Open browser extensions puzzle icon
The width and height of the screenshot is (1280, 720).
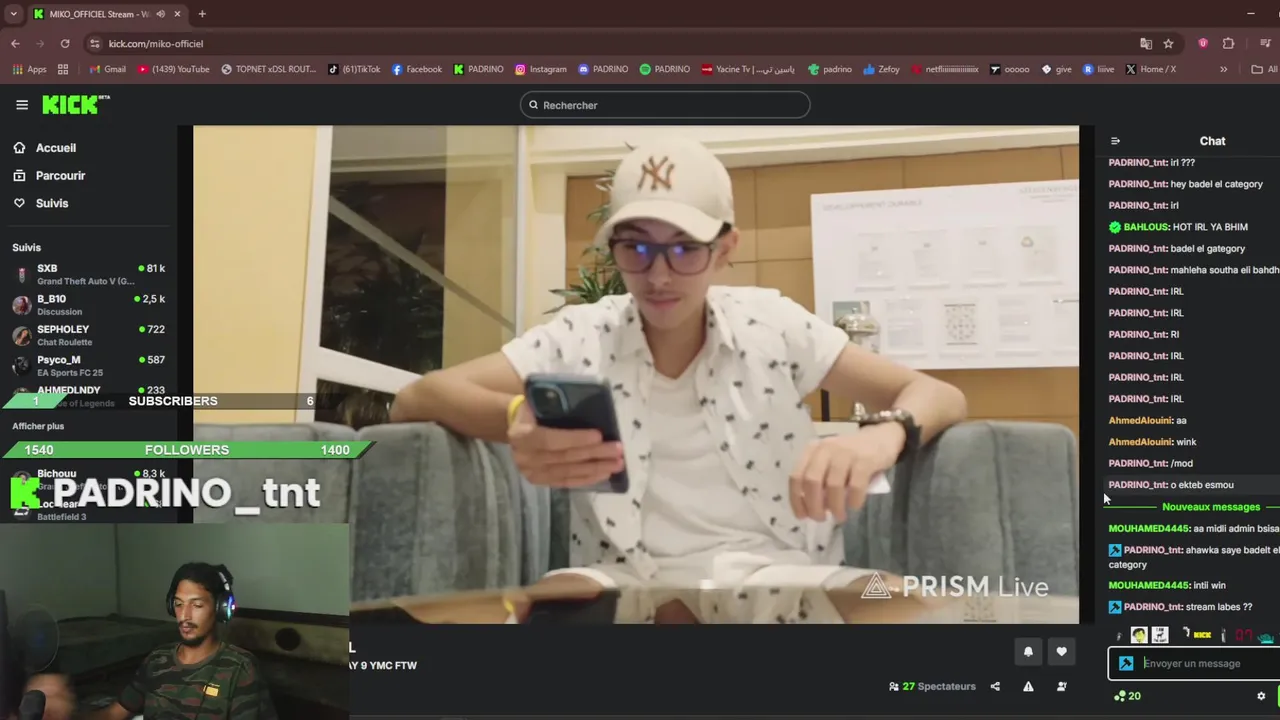pyautogui.click(x=1228, y=44)
